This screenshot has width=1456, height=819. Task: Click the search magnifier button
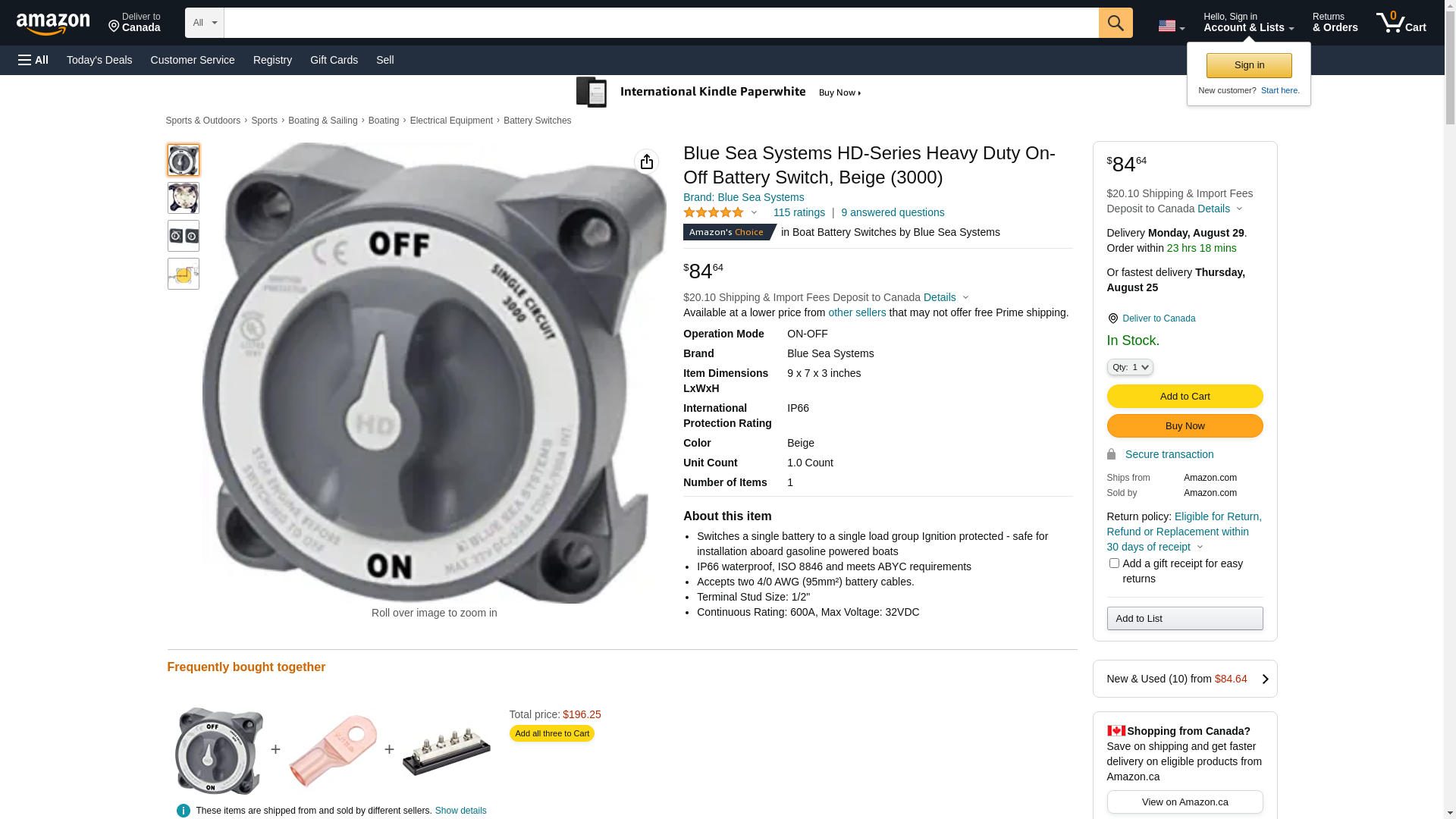pyautogui.click(x=1115, y=23)
